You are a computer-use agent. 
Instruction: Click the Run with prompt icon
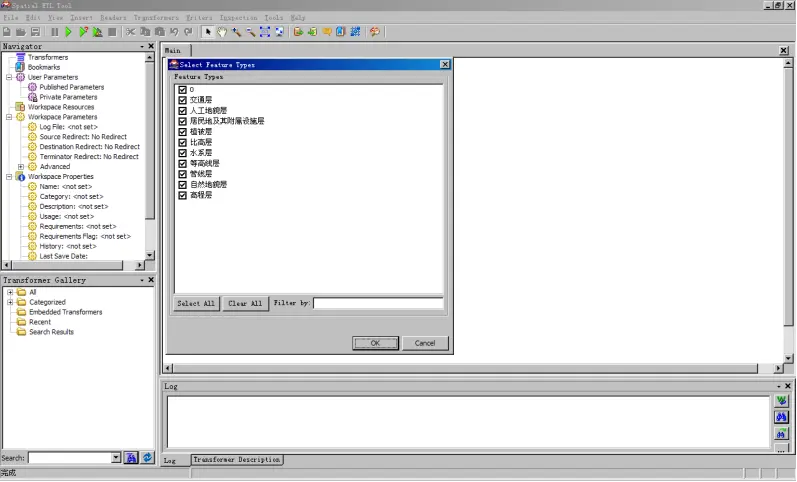coord(83,32)
